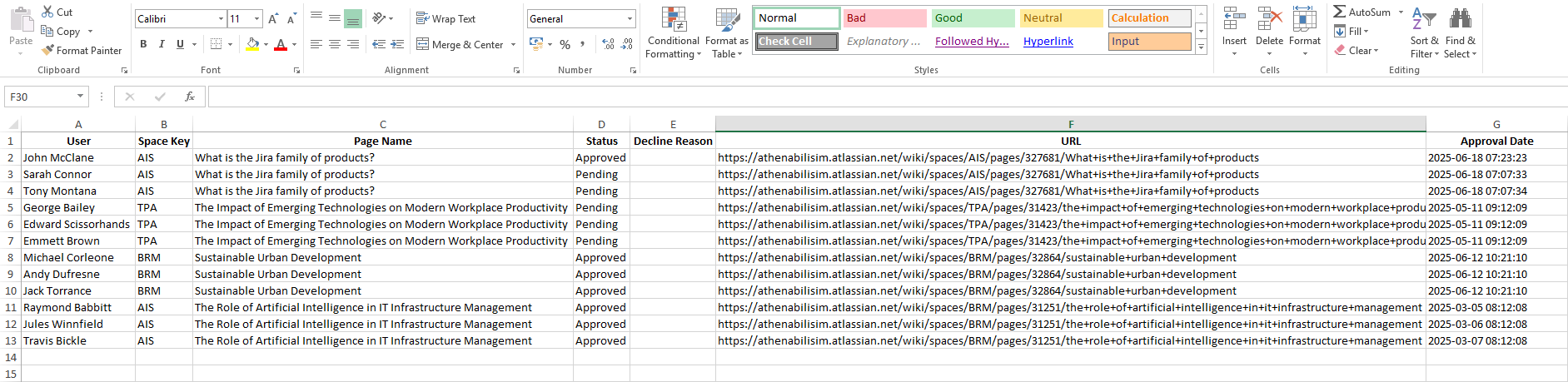Image resolution: width=1568 pixels, height=382 pixels.
Task: Open the Font group dialog launcher
Action: point(296,71)
